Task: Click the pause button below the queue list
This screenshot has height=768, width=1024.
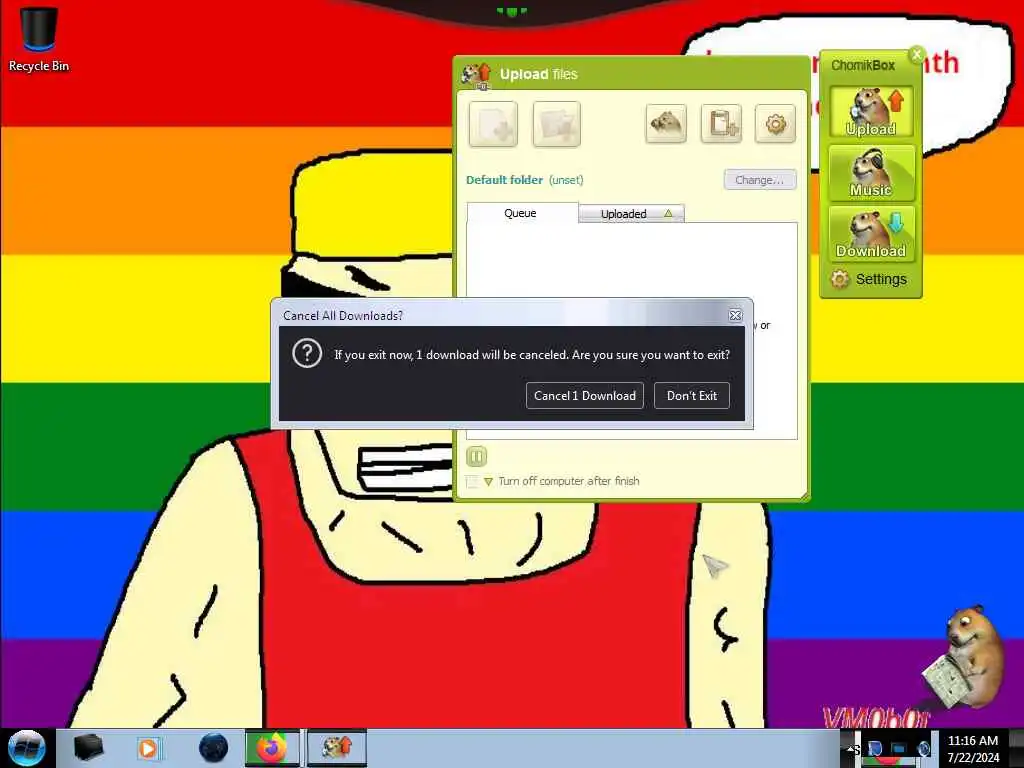Action: point(477,456)
